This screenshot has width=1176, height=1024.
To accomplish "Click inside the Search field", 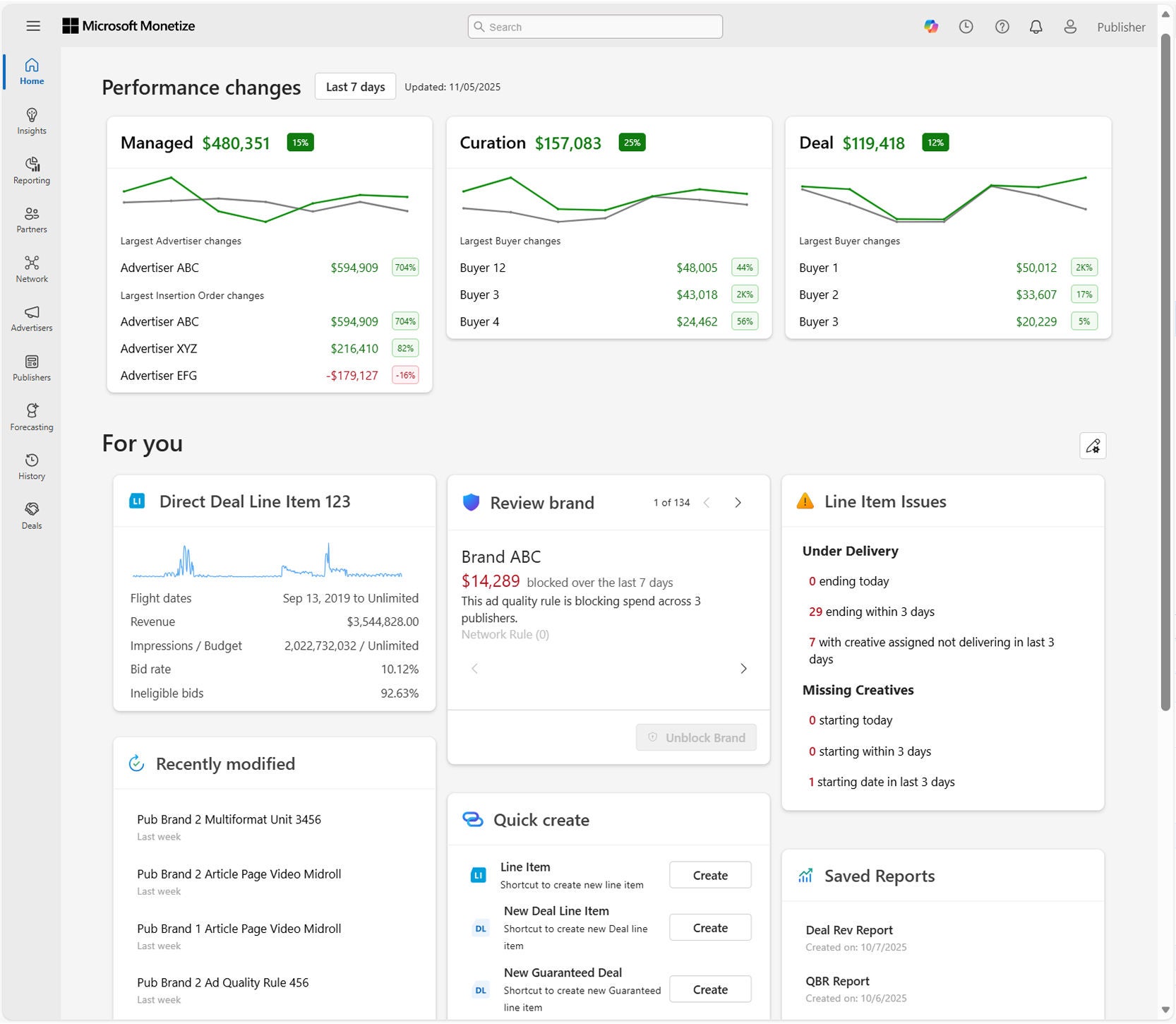I will coord(594,26).
